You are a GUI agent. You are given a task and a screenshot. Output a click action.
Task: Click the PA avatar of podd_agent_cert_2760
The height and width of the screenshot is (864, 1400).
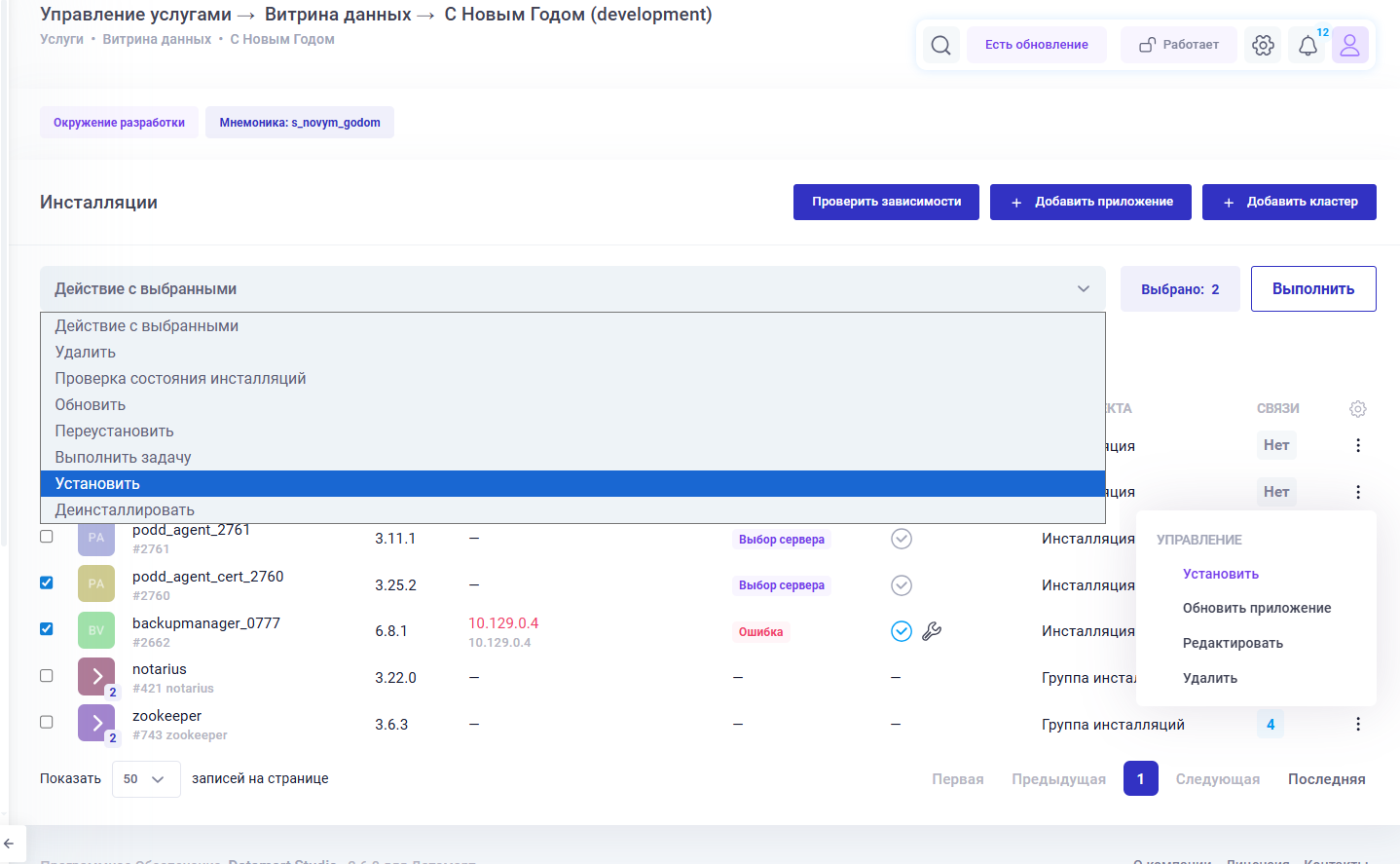point(96,583)
